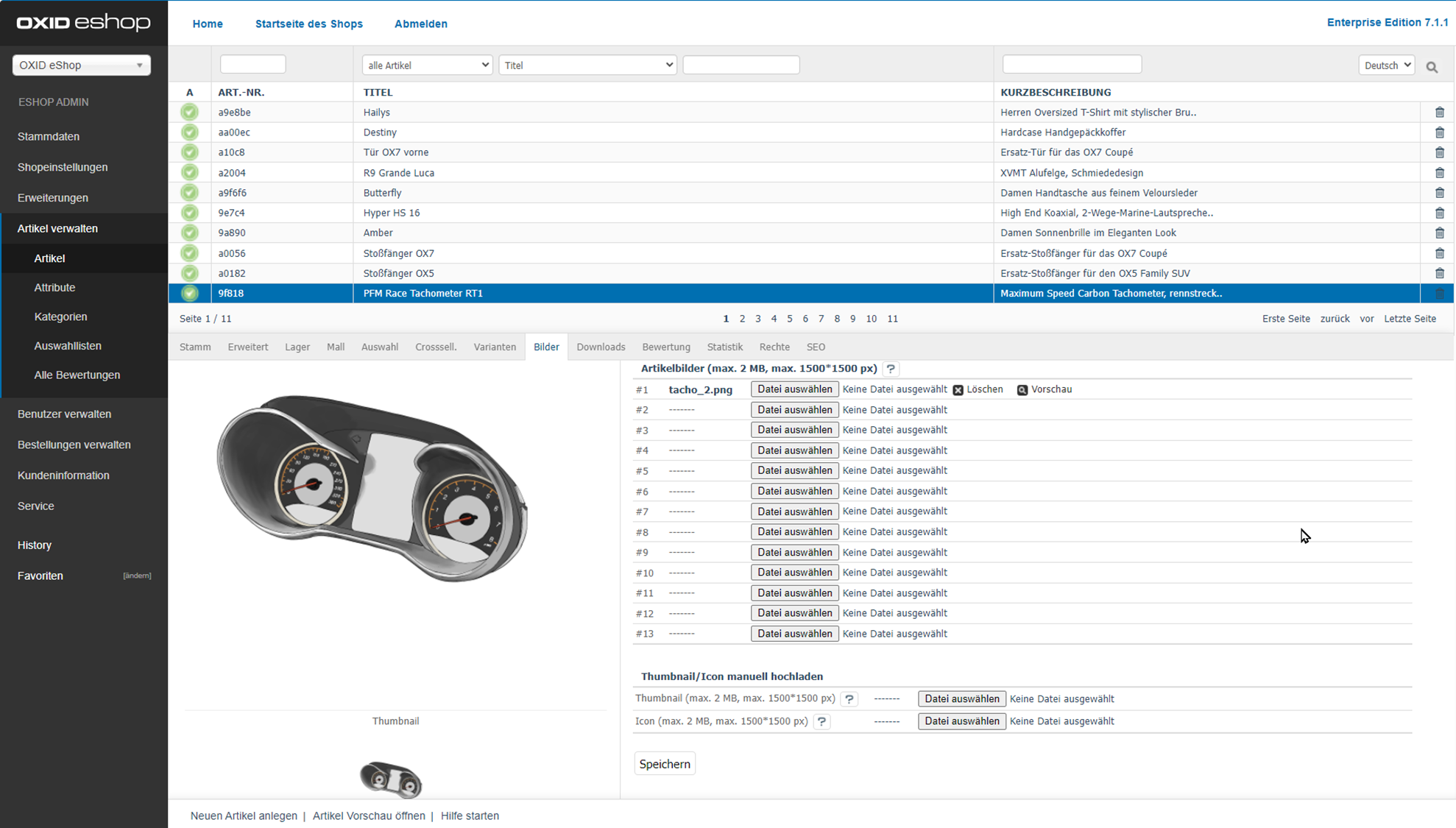Click the search magnifier icon
Screen dimensions: 1456x828
pyautogui.click(x=1431, y=67)
